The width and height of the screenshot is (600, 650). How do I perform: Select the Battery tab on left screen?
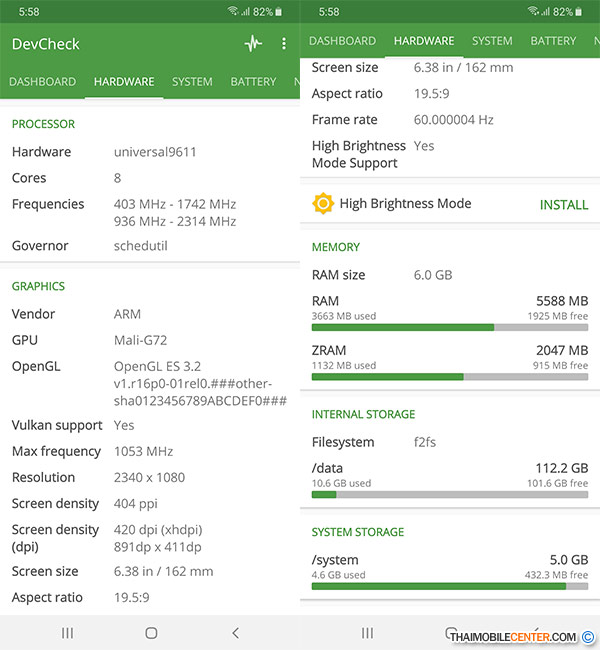click(253, 82)
